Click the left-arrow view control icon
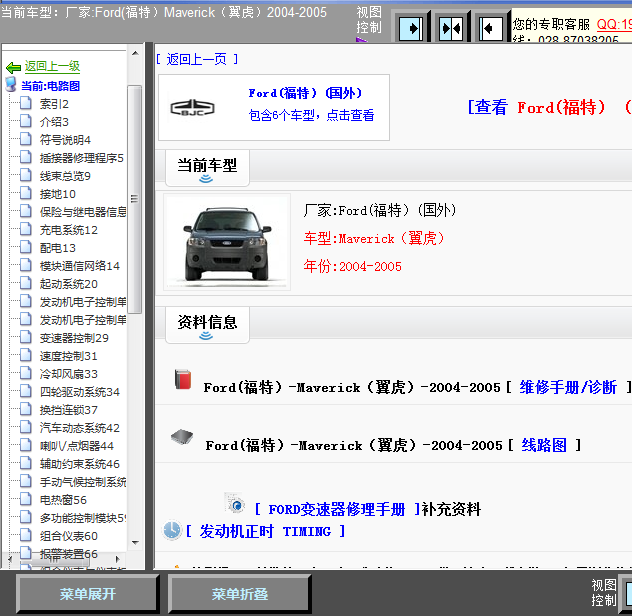Image resolution: width=632 pixels, height=616 pixels. (x=491, y=28)
